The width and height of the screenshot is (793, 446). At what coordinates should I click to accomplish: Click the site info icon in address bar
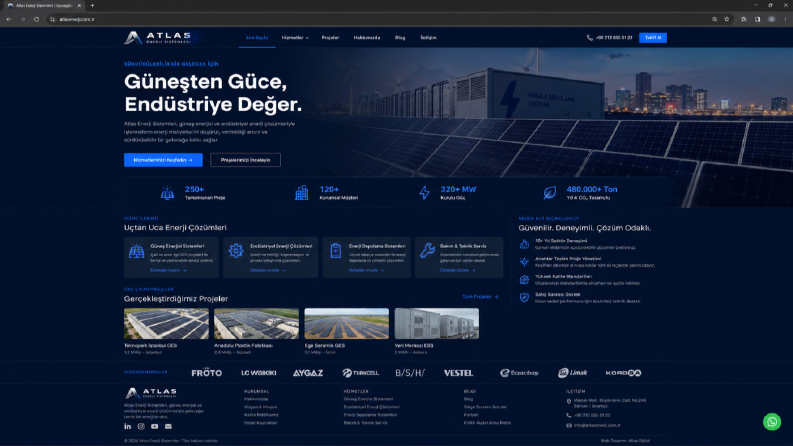coord(52,19)
